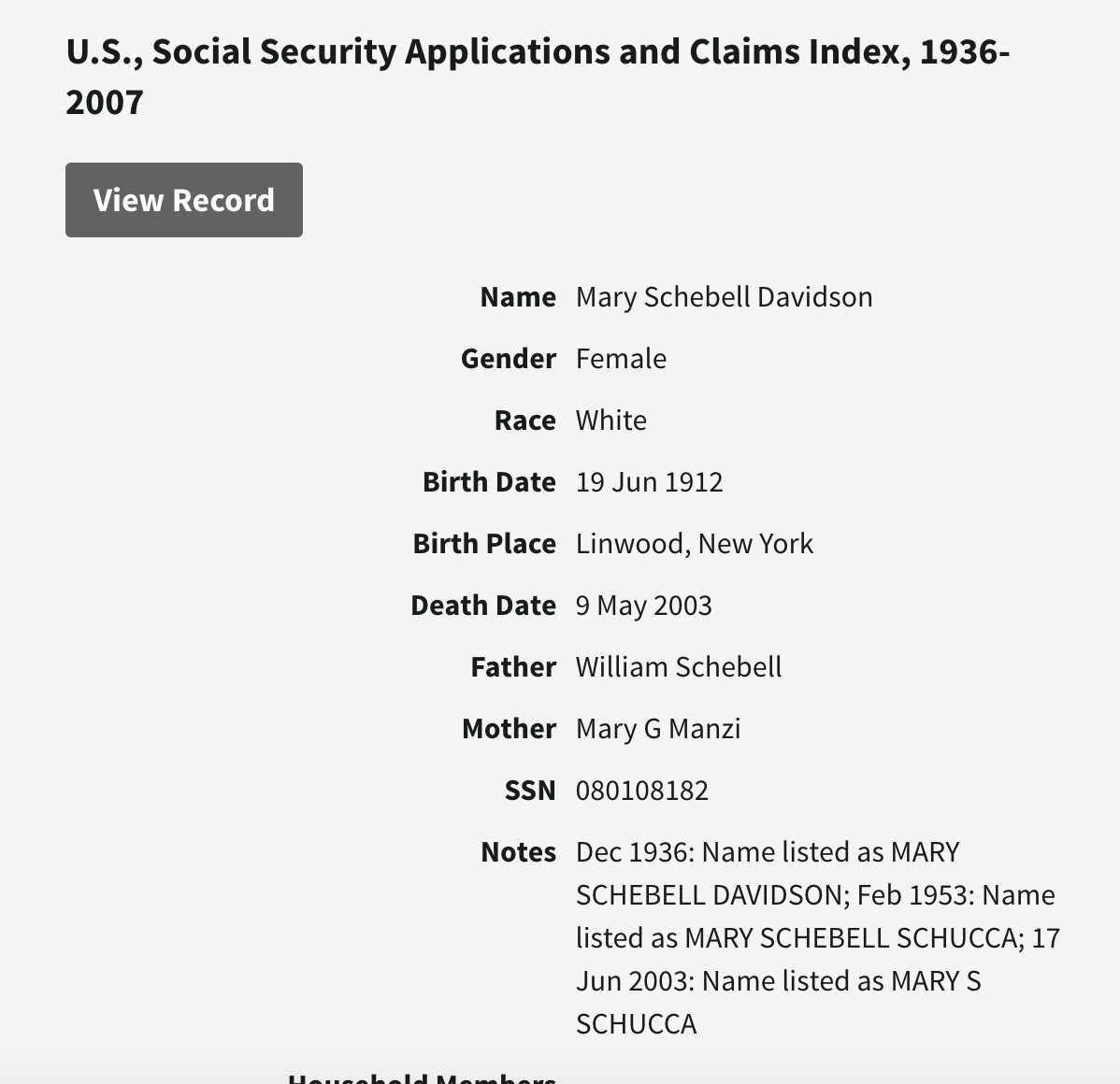Click the name value Mary Schebell Davidson
1120x1084 pixels.
tap(724, 297)
